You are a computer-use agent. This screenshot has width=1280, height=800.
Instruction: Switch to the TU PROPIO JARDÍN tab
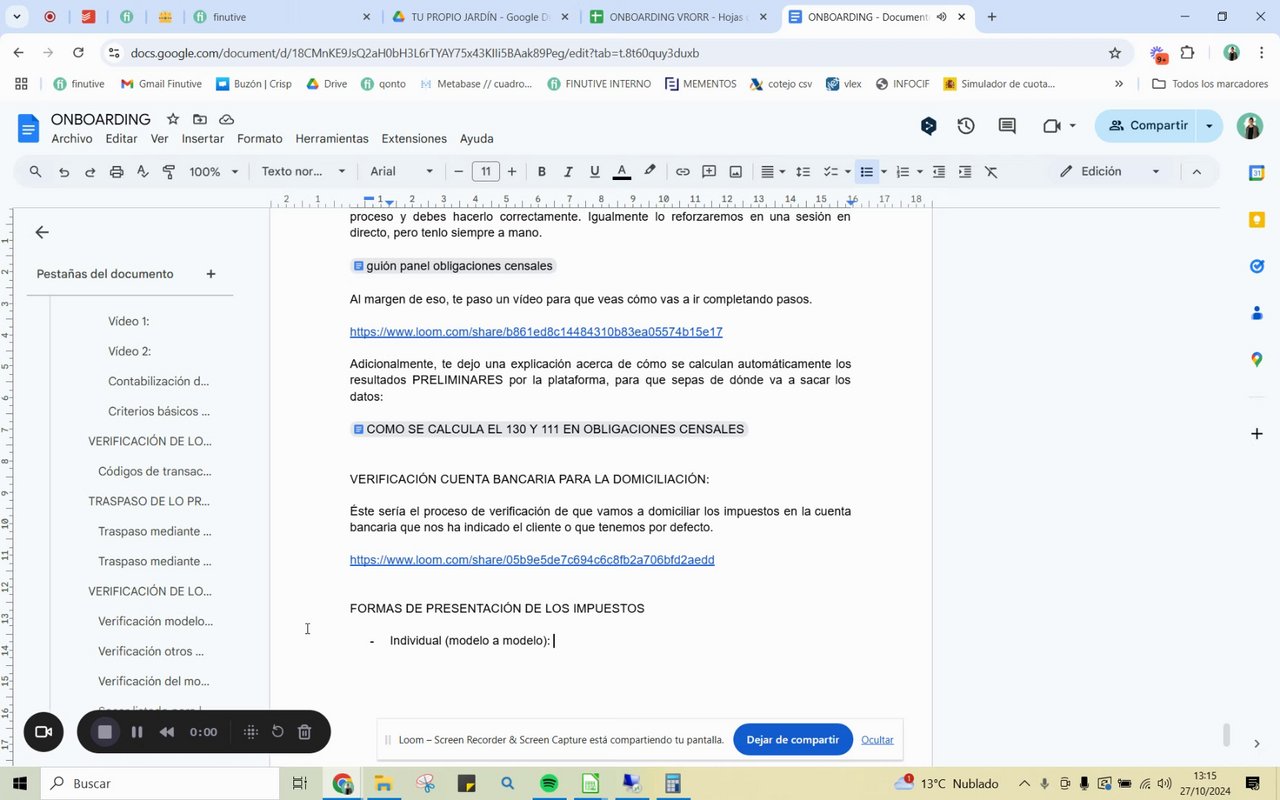480,17
